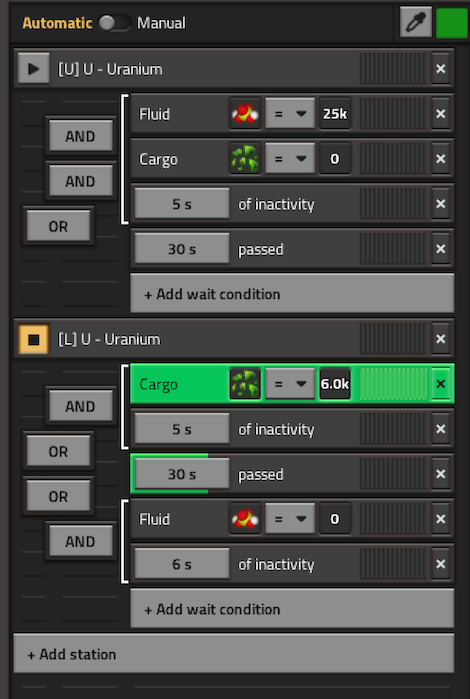
Task: Toggle the Automatic/Manual mode switch
Action: tap(114, 23)
